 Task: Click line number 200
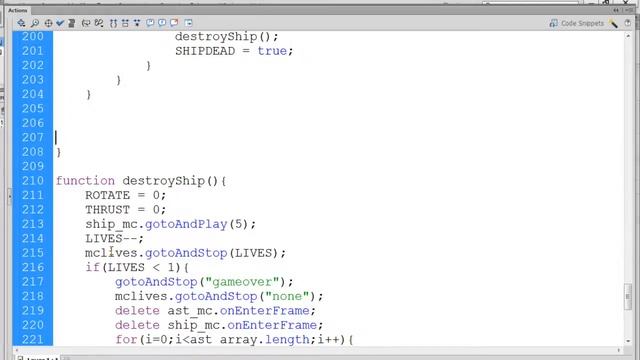pyautogui.click(x=33, y=36)
